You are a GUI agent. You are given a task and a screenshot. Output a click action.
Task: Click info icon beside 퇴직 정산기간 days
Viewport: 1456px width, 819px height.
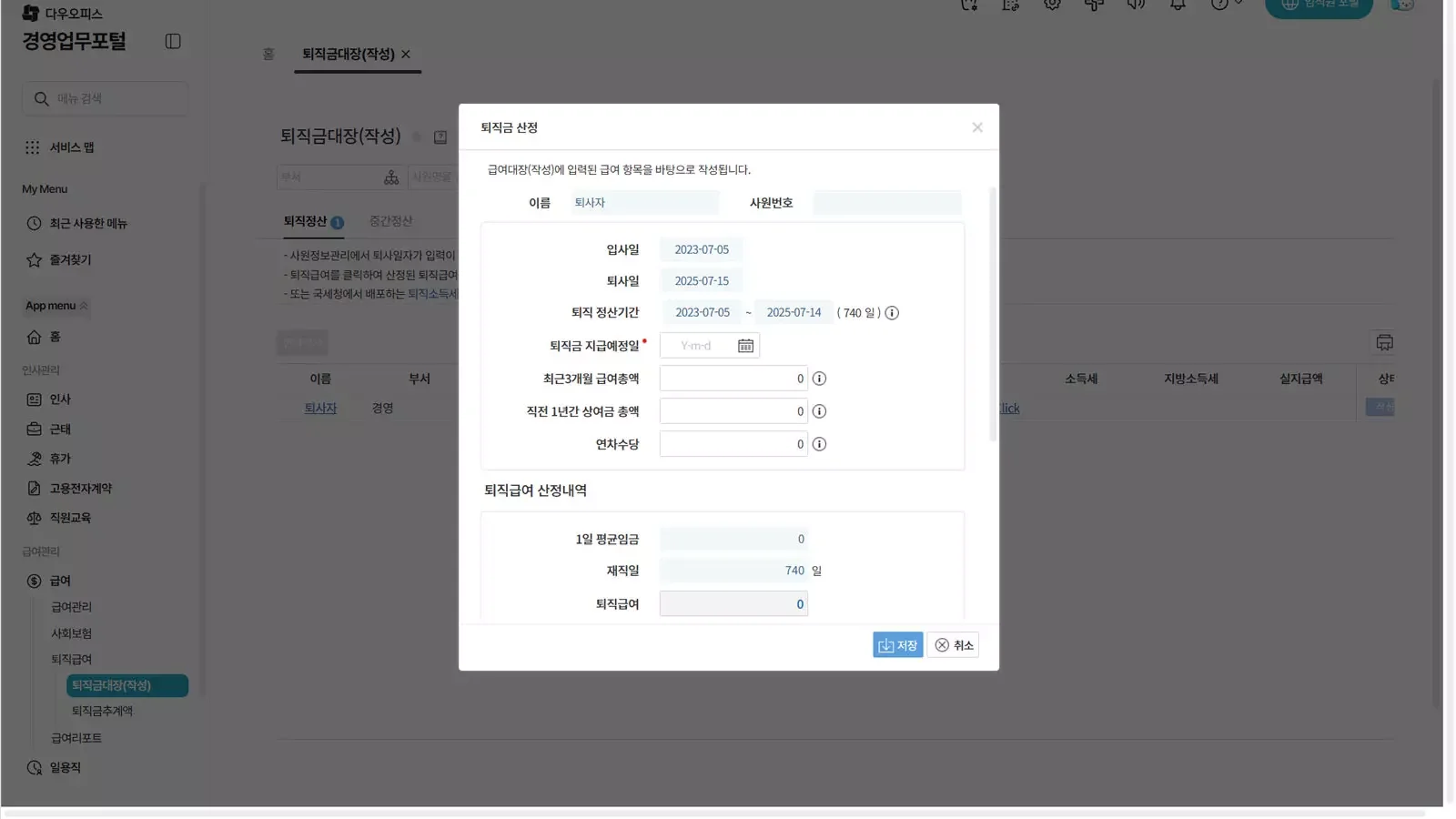pos(892,313)
